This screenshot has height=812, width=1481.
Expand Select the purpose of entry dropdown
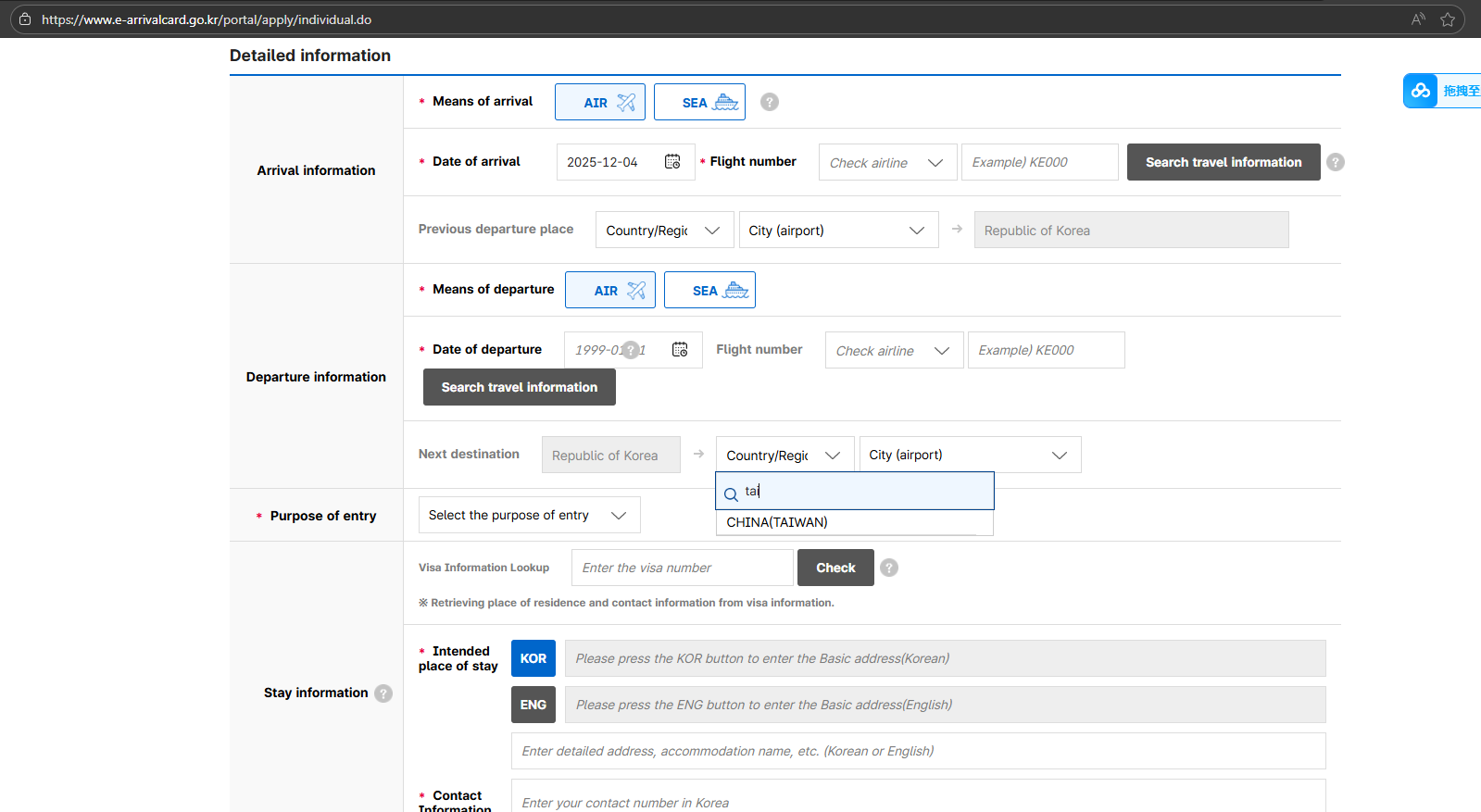click(x=529, y=515)
